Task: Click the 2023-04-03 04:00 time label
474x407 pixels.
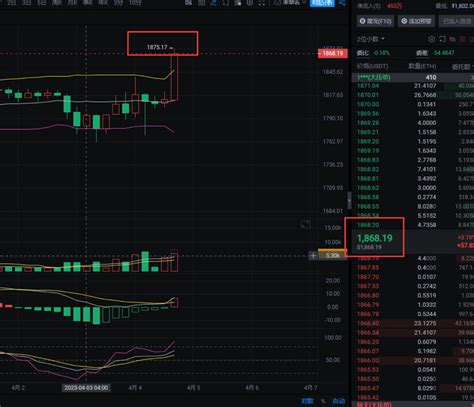Action: (x=86, y=388)
